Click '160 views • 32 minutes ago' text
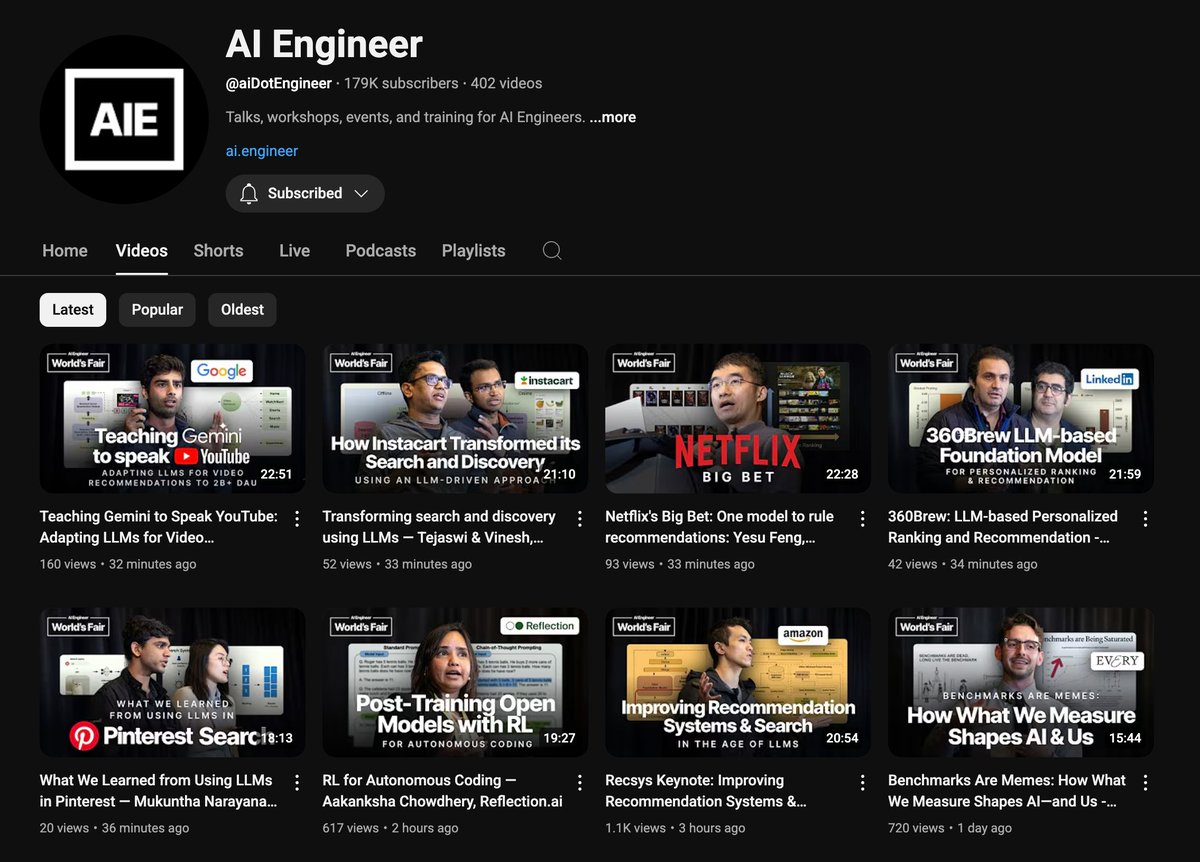Image resolution: width=1200 pixels, height=862 pixels. [118, 564]
